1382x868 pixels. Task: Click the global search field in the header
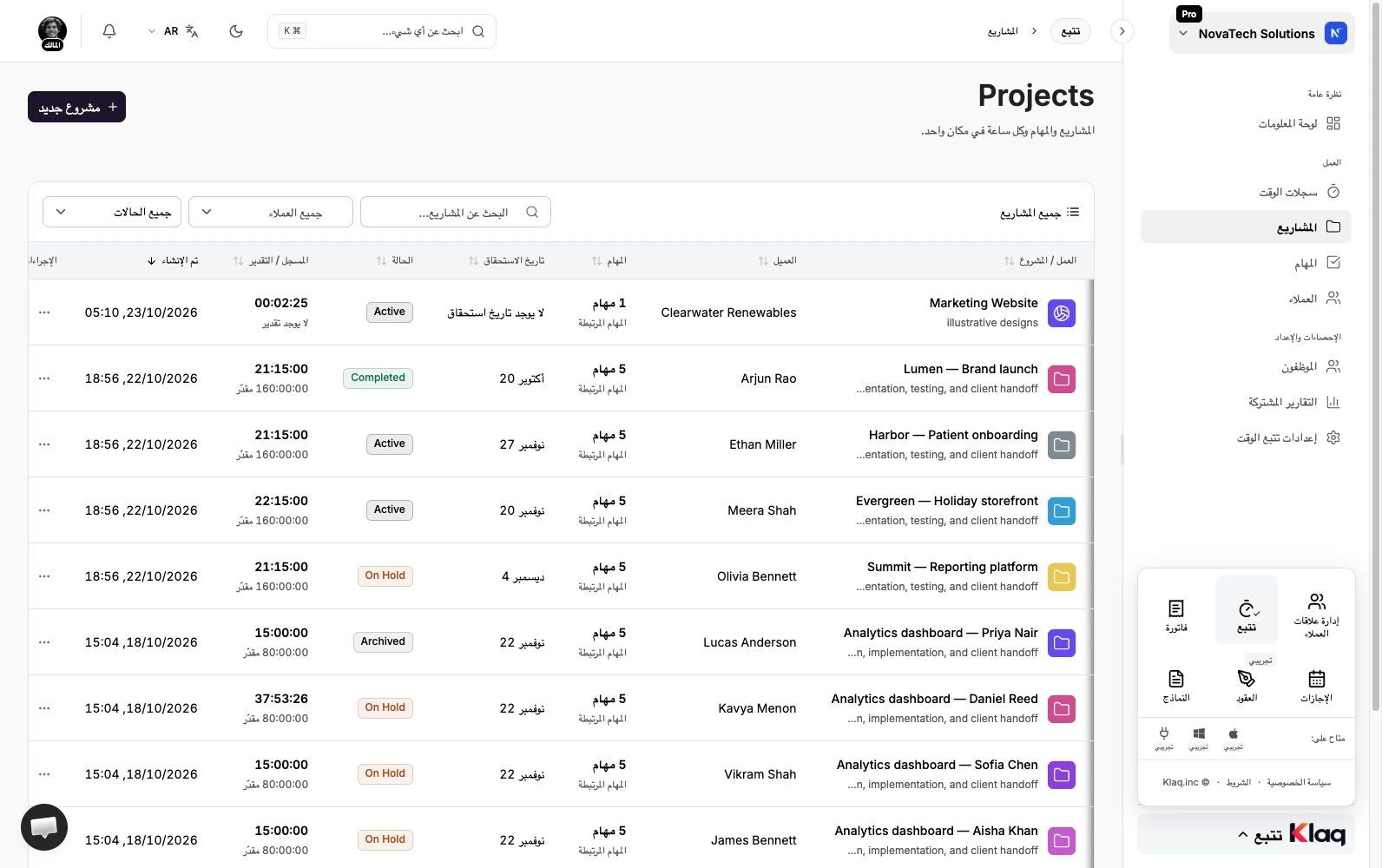click(x=382, y=31)
